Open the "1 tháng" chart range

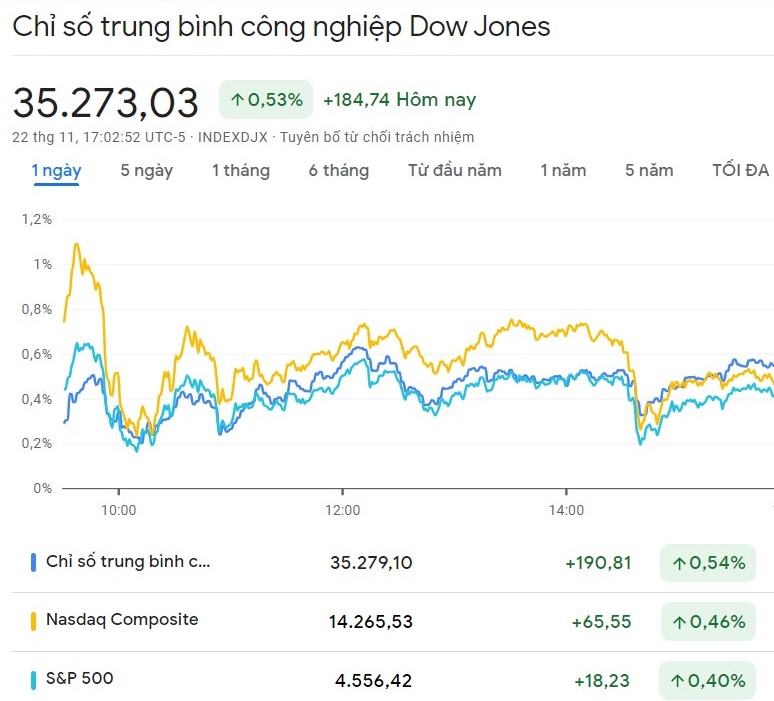[240, 170]
